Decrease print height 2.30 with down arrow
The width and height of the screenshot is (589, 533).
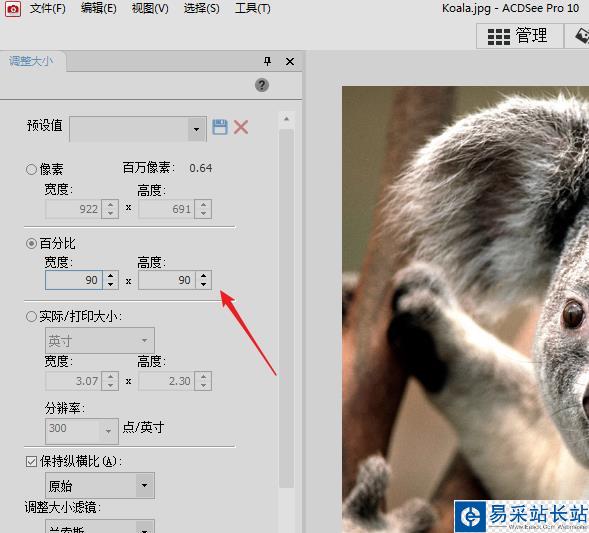[x=203, y=386]
